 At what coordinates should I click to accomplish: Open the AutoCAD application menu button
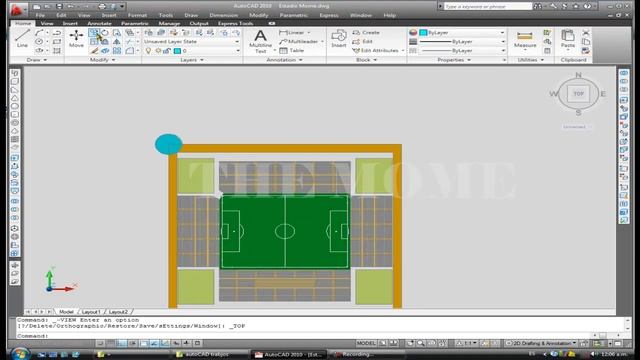[17, 9]
